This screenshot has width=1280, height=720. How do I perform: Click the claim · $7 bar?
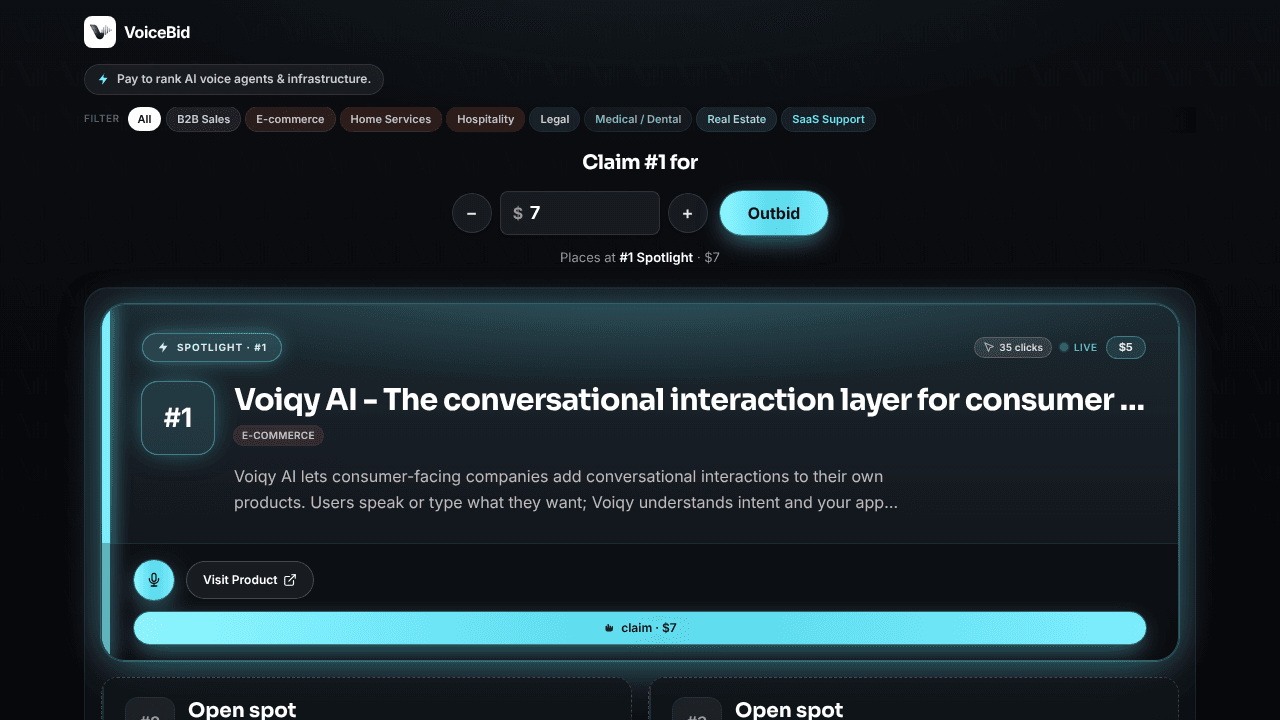[640, 628]
